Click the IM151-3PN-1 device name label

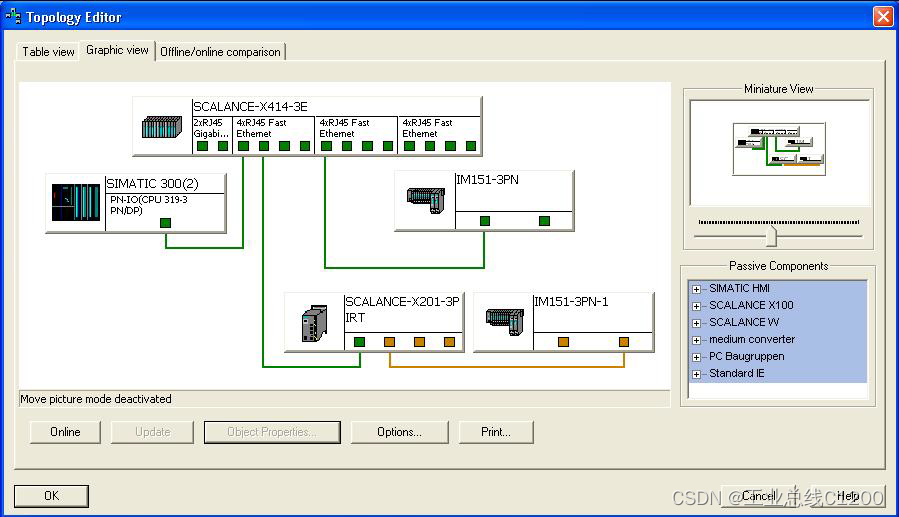pos(571,301)
